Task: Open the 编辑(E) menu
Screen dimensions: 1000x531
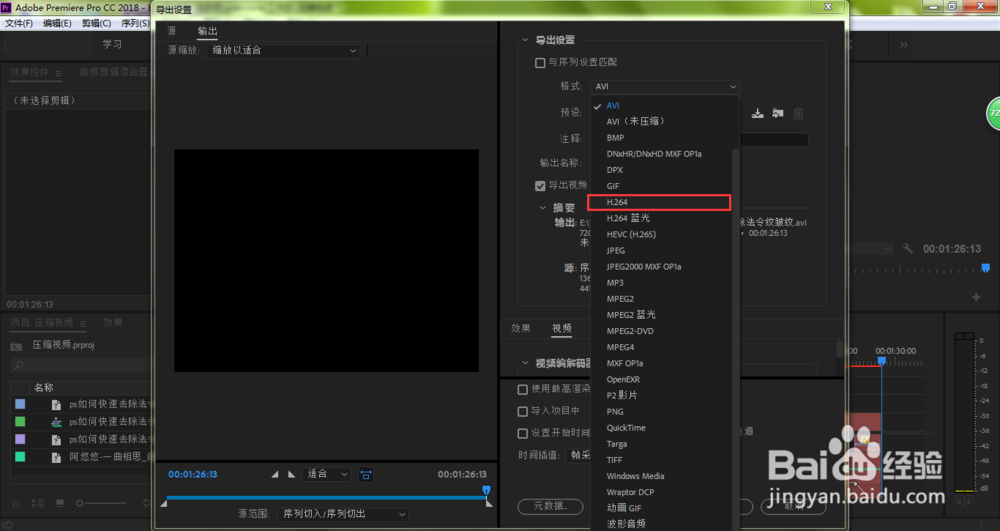Action: click(x=57, y=23)
